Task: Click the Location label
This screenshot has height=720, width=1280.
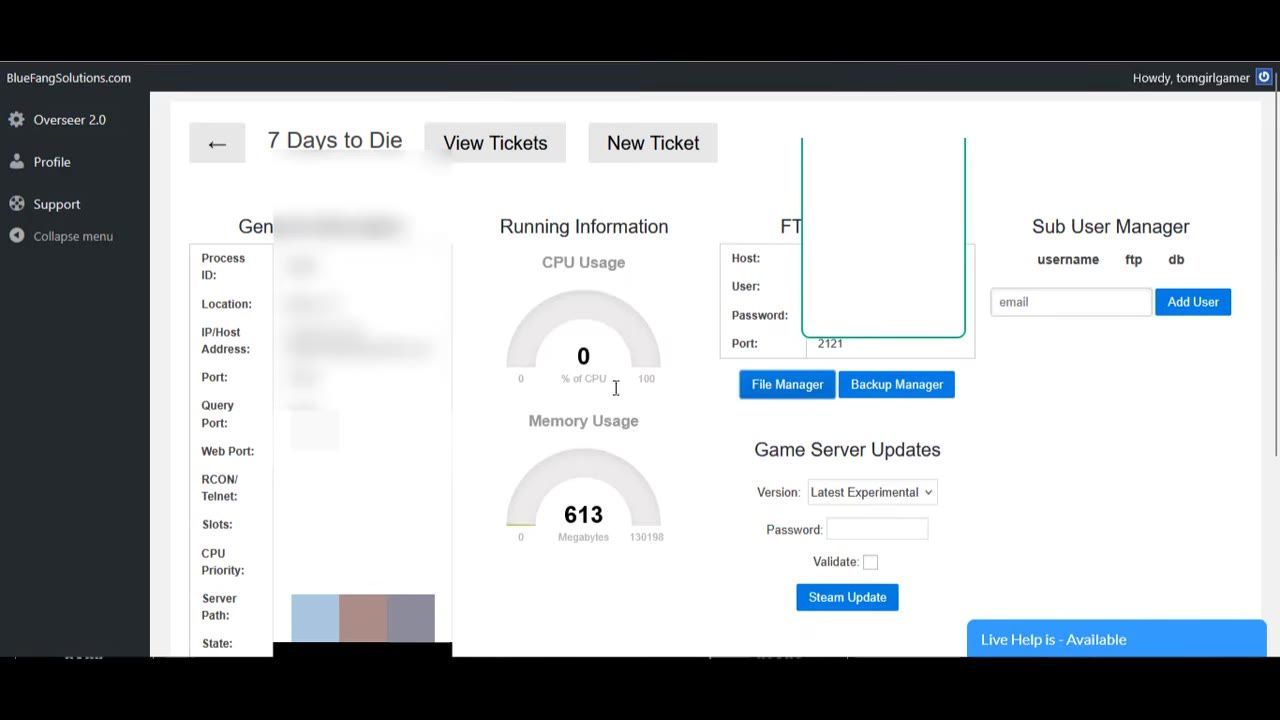Action: (226, 304)
